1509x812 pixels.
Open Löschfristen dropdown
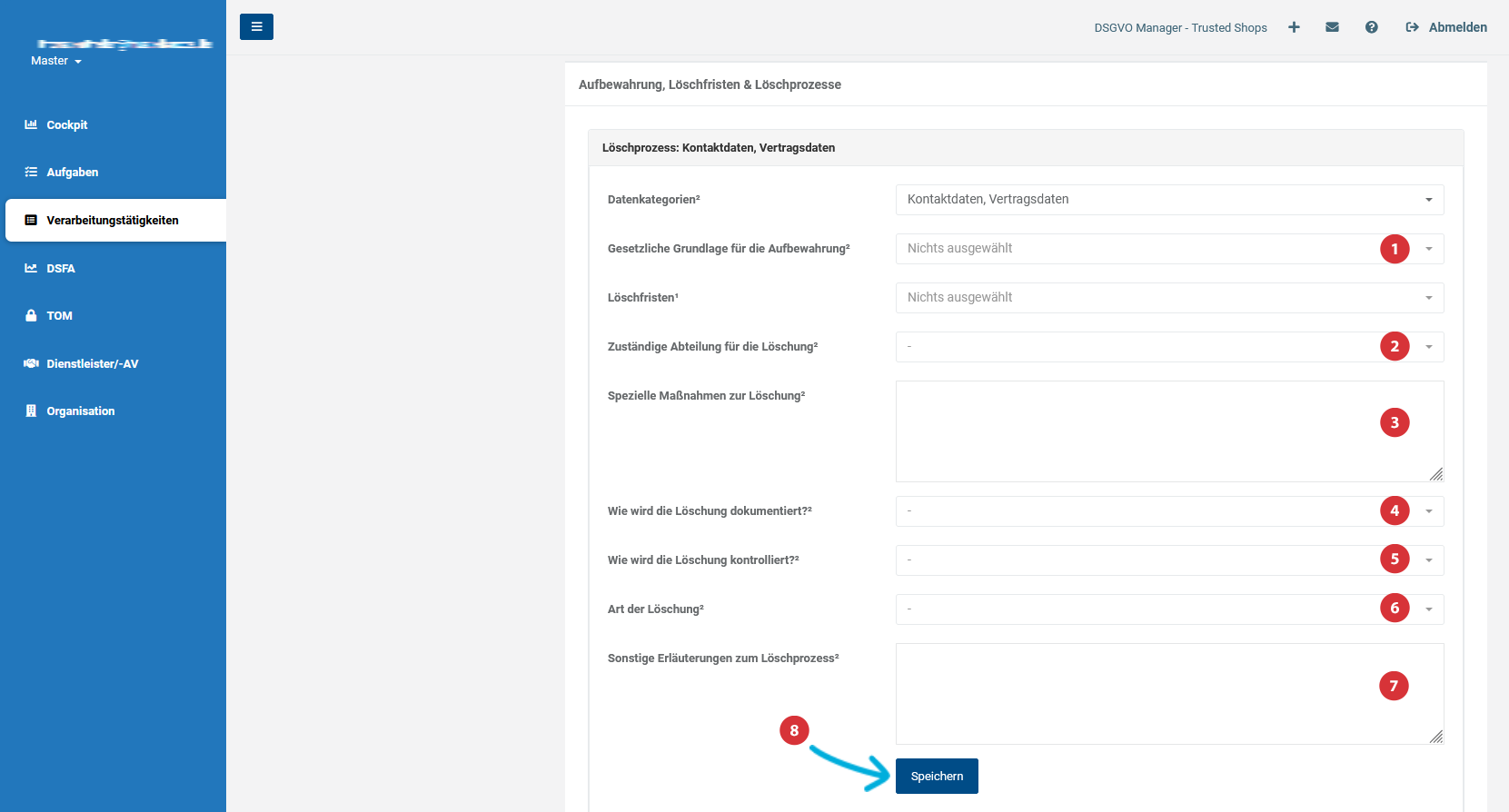1169,298
